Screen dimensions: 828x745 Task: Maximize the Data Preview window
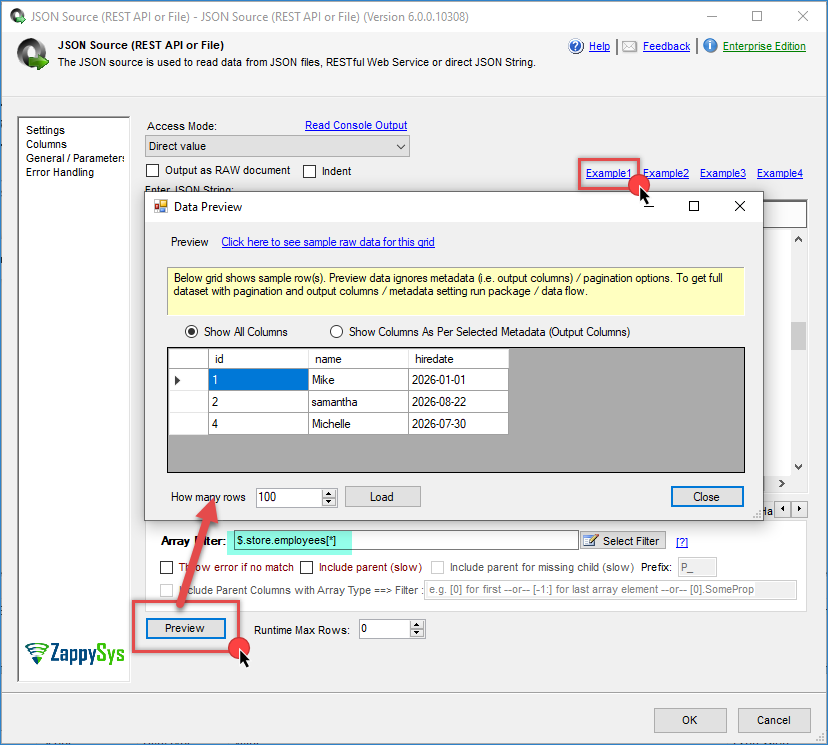(x=694, y=206)
